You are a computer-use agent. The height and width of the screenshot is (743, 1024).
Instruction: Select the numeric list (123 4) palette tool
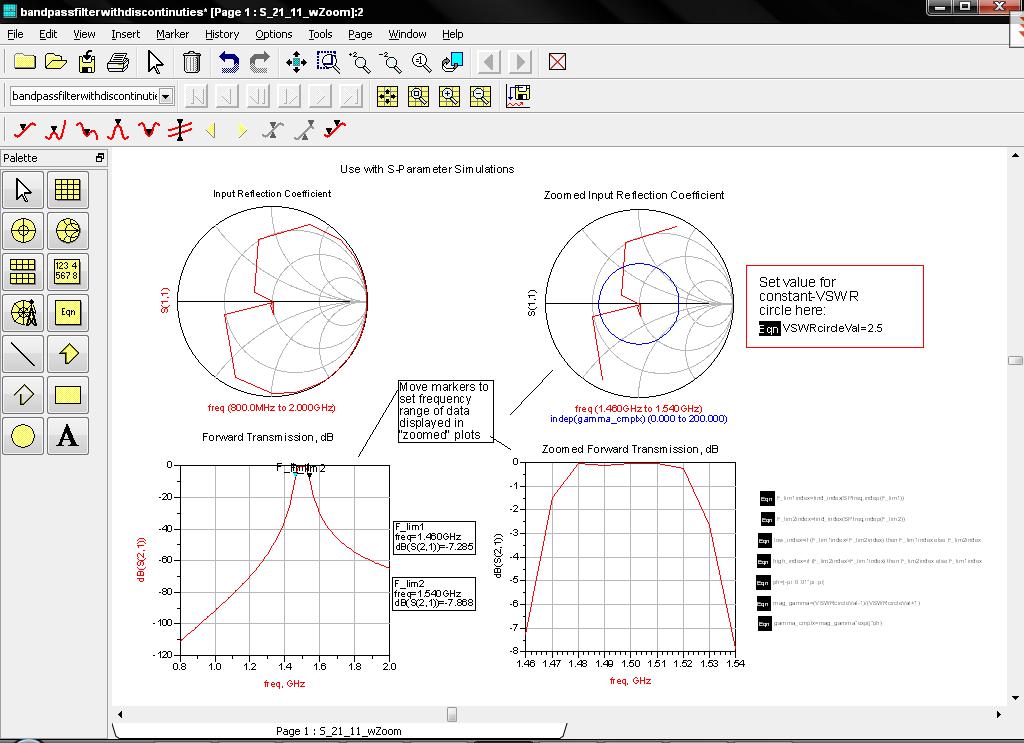(67, 272)
